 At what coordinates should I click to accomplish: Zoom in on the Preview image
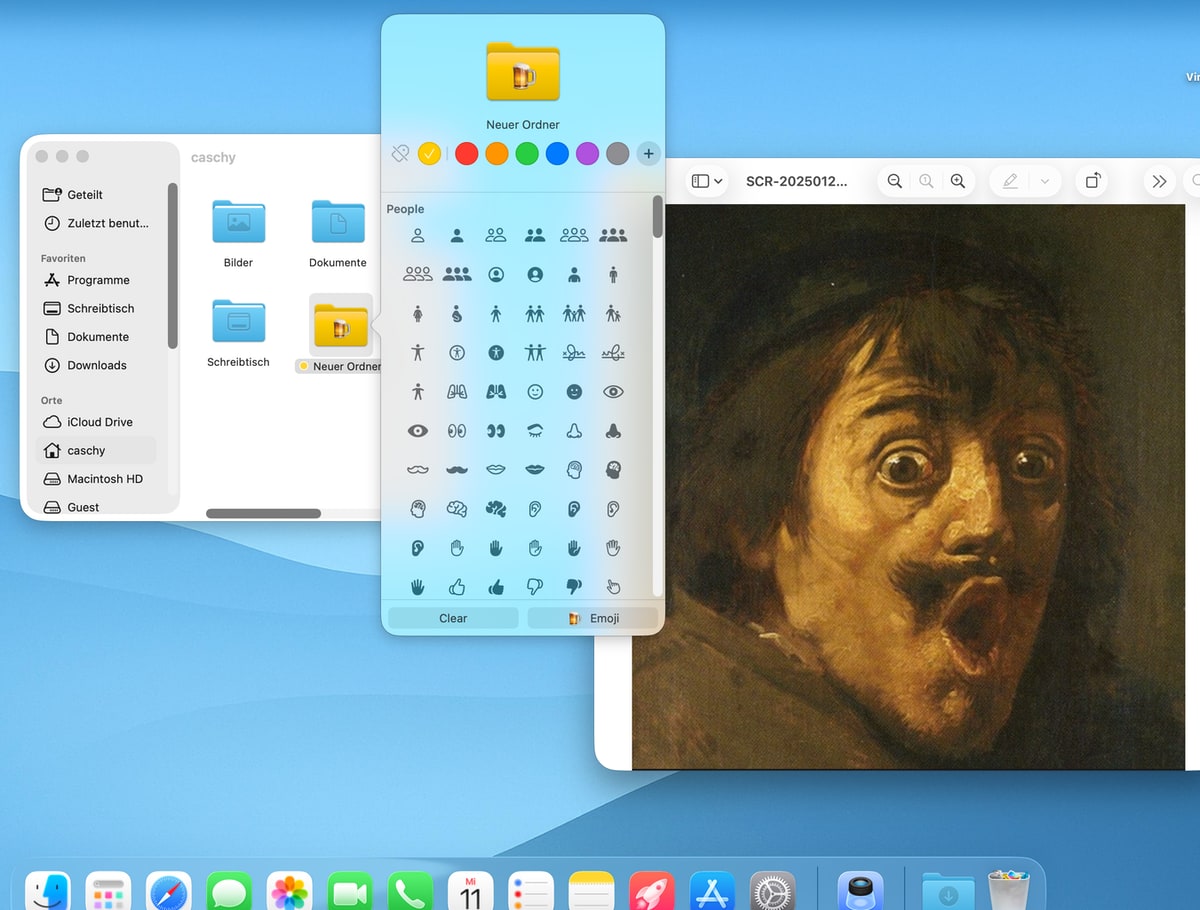tap(958, 181)
